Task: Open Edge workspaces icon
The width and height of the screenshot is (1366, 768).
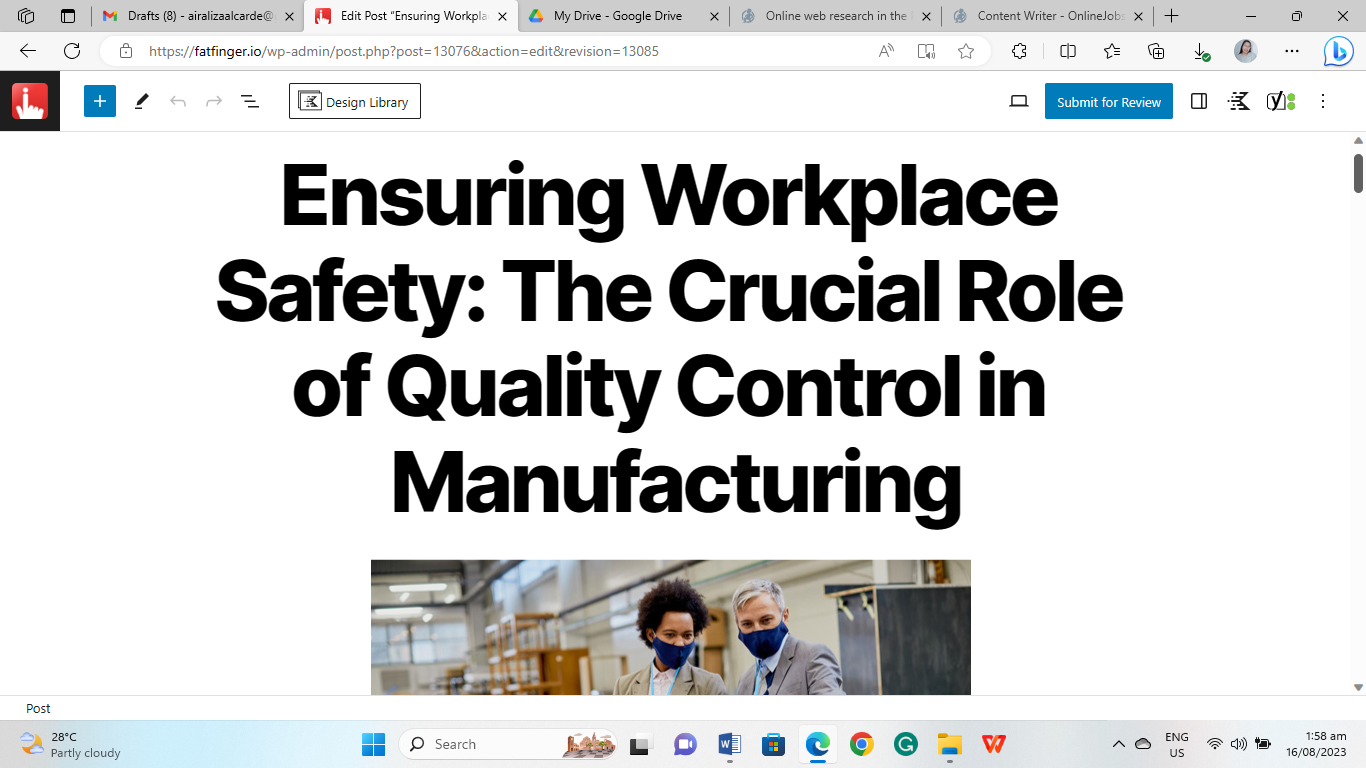Action: point(26,16)
